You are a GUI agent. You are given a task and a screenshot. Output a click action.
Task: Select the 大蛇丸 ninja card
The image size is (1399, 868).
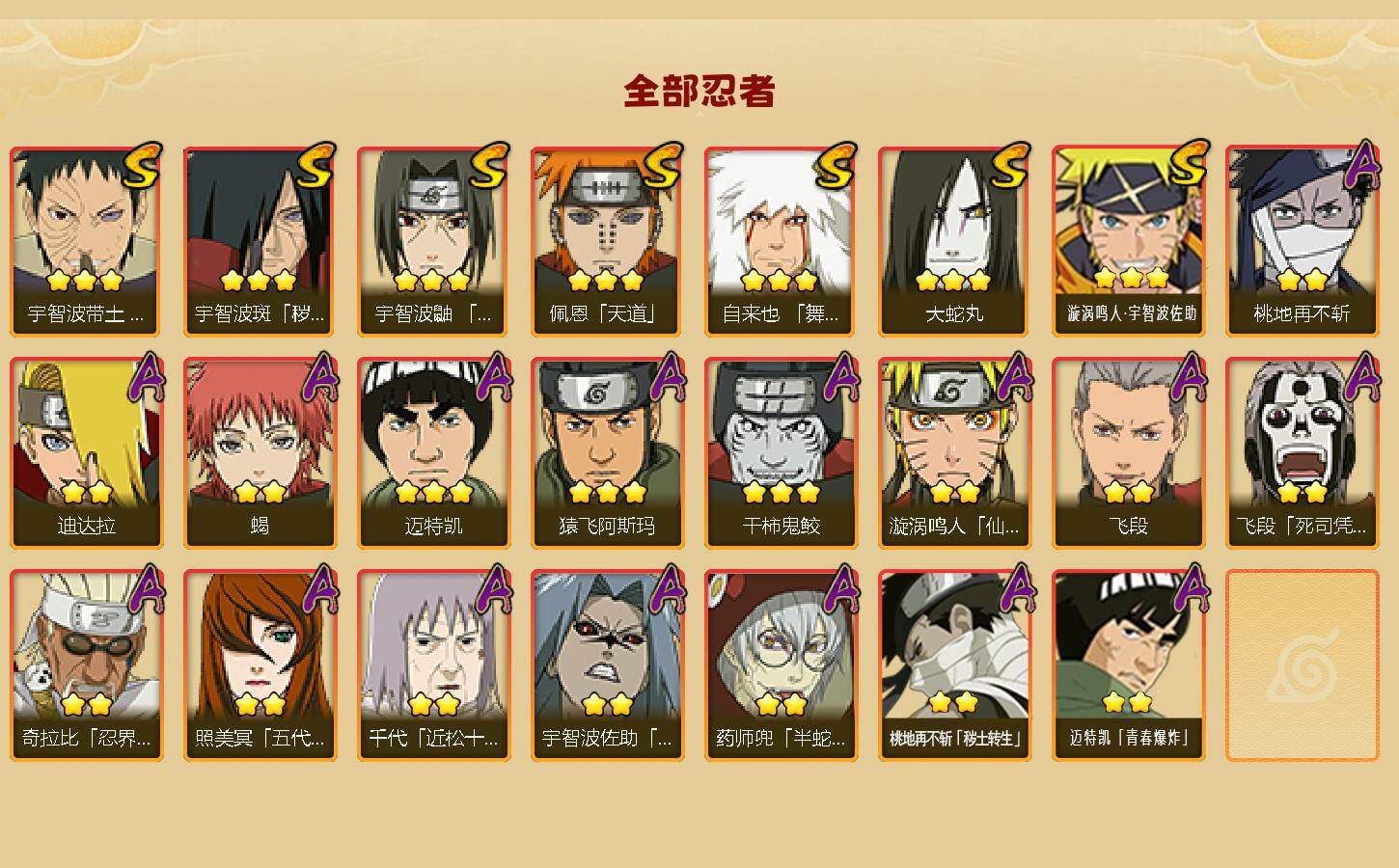tap(954, 241)
